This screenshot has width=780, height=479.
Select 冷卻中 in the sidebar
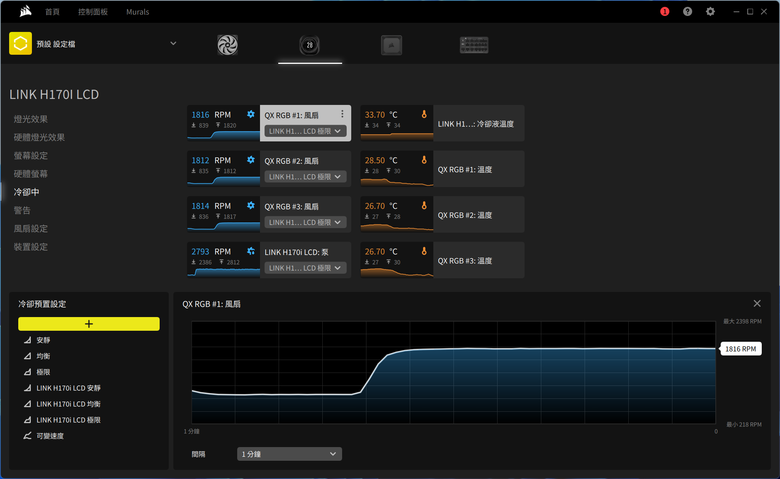point(26,192)
